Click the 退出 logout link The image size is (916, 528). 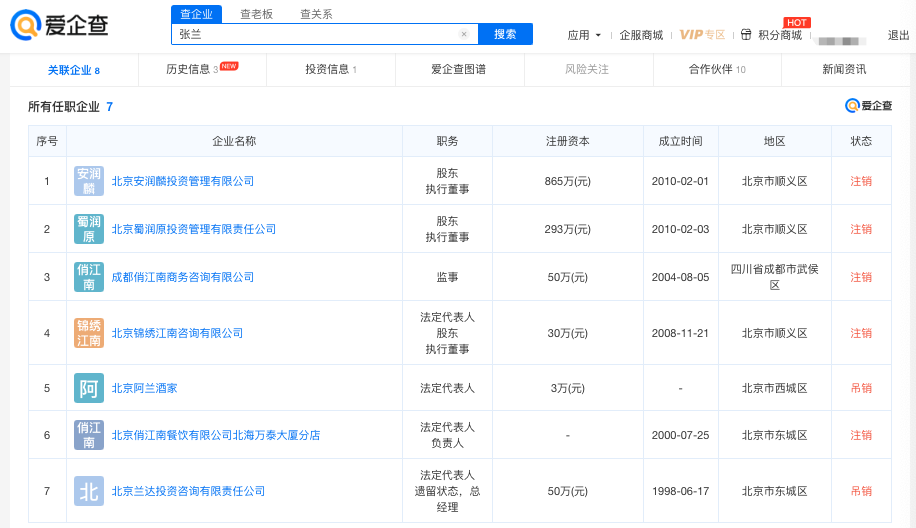(x=898, y=35)
